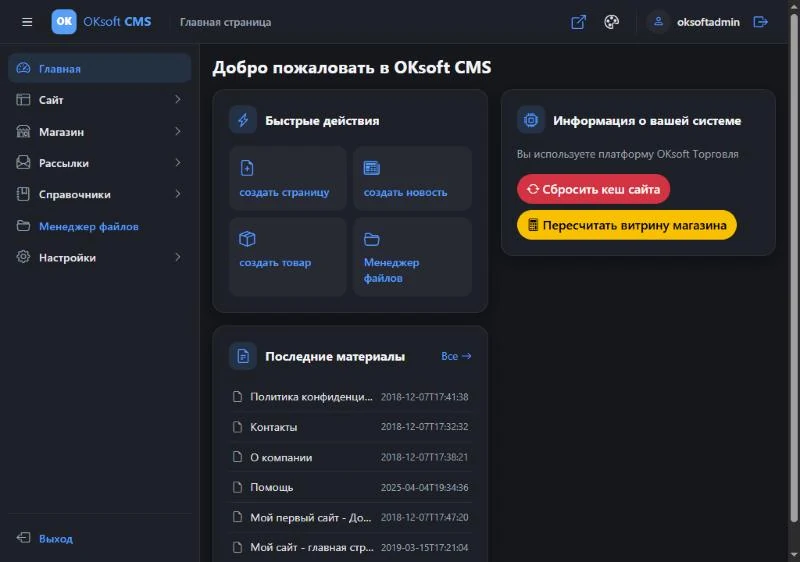Click the oksoftadmin username
800x562 pixels.
pyautogui.click(x=708, y=22)
